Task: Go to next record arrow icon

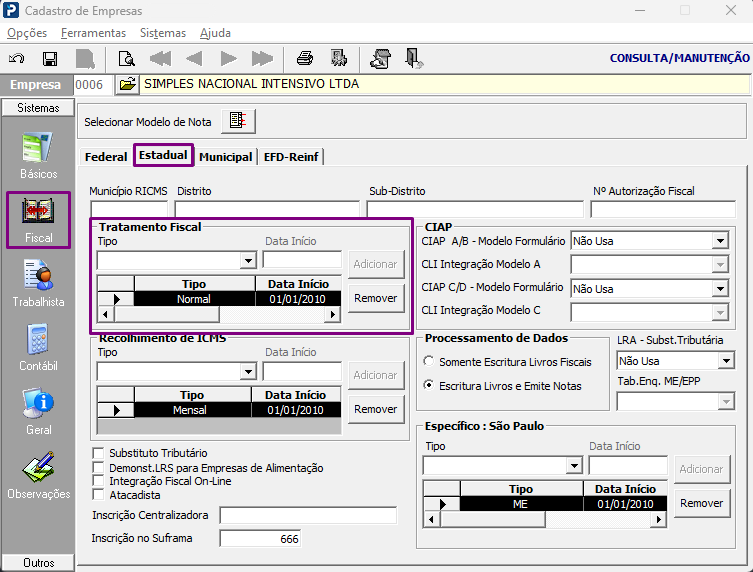Action: point(229,59)
